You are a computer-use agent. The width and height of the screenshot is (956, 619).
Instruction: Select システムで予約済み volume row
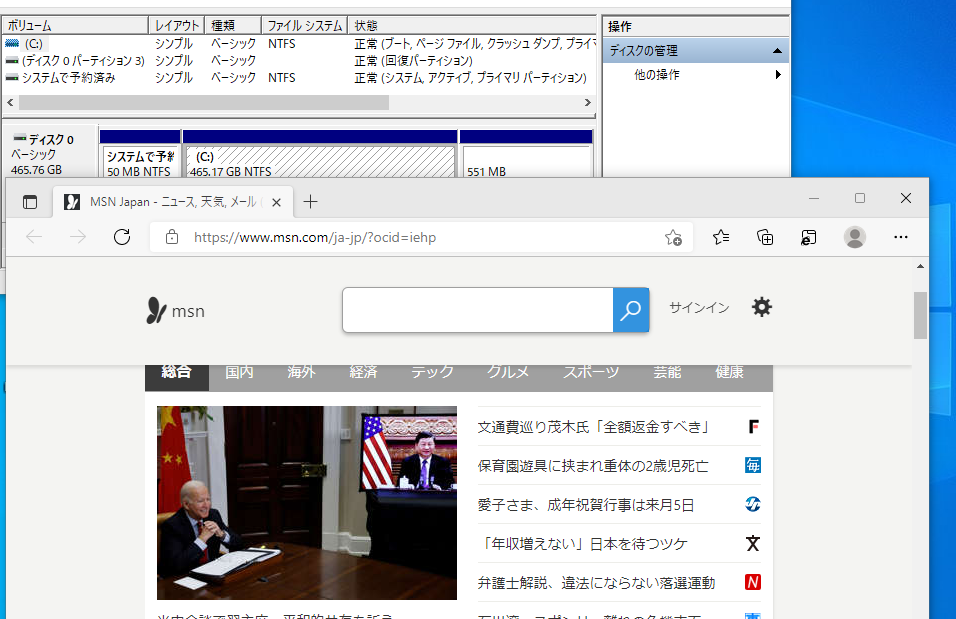[x=299, y=78]
